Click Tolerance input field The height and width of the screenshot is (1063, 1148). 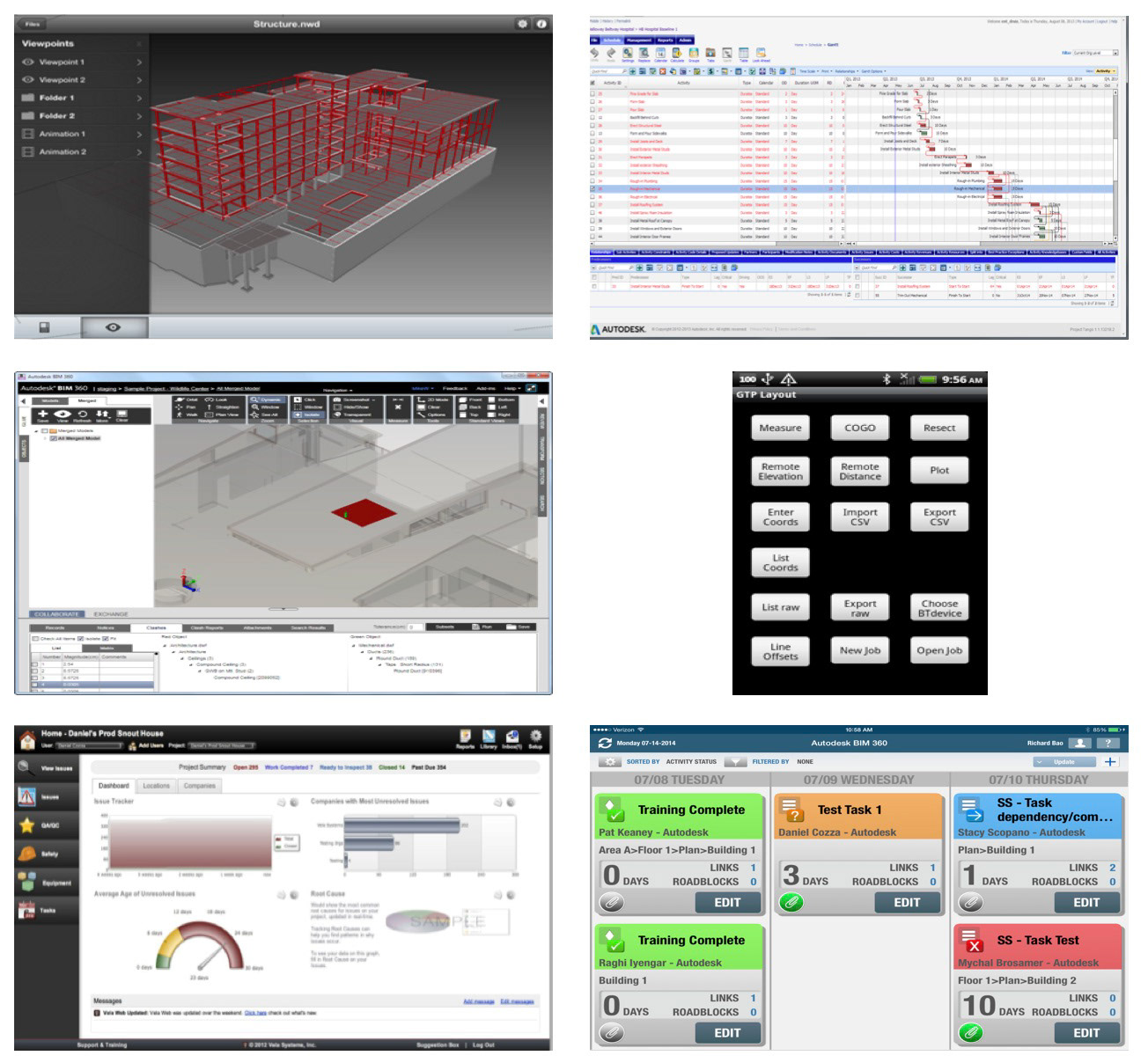click(415, 627)
